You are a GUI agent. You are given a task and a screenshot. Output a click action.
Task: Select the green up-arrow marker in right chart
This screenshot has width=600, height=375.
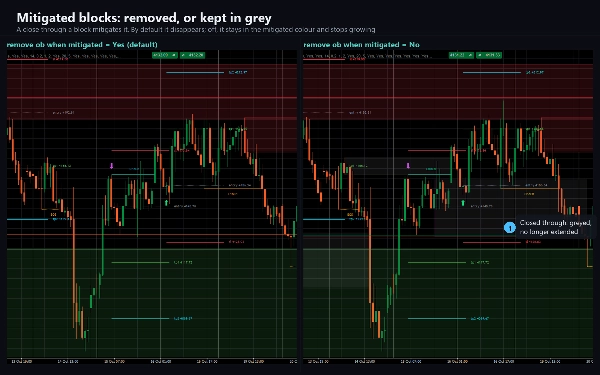click(x=463, y=202)
